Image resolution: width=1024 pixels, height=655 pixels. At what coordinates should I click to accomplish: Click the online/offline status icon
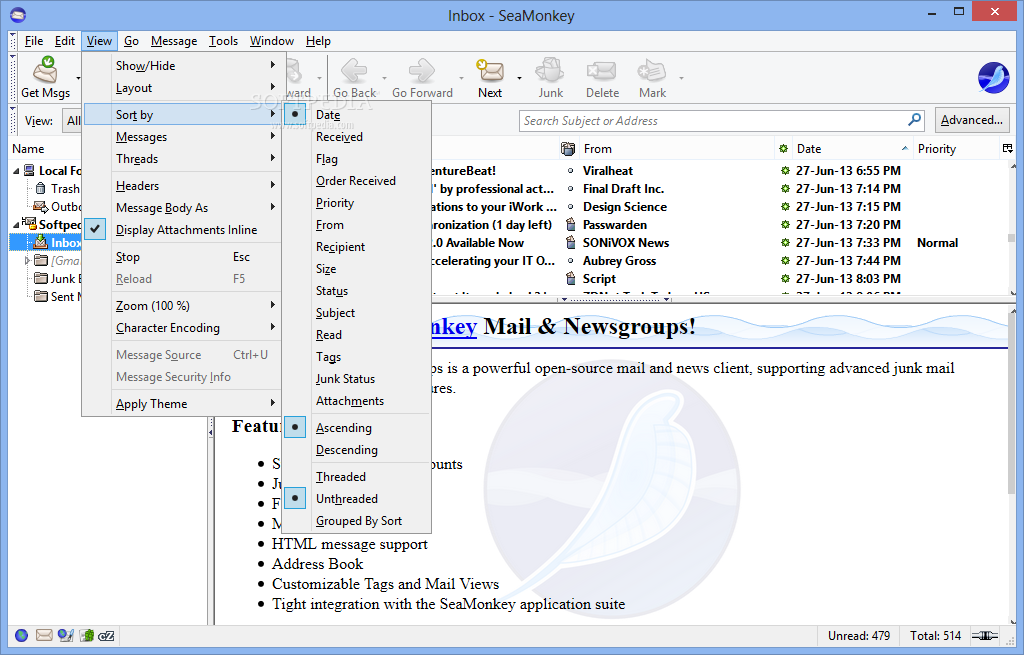tap(985, 635)
